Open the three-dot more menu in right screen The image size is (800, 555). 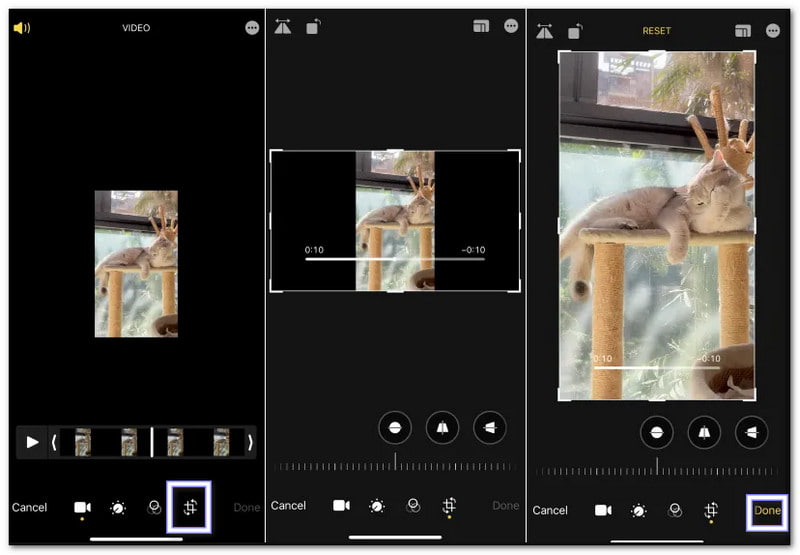tap(773, 31)
